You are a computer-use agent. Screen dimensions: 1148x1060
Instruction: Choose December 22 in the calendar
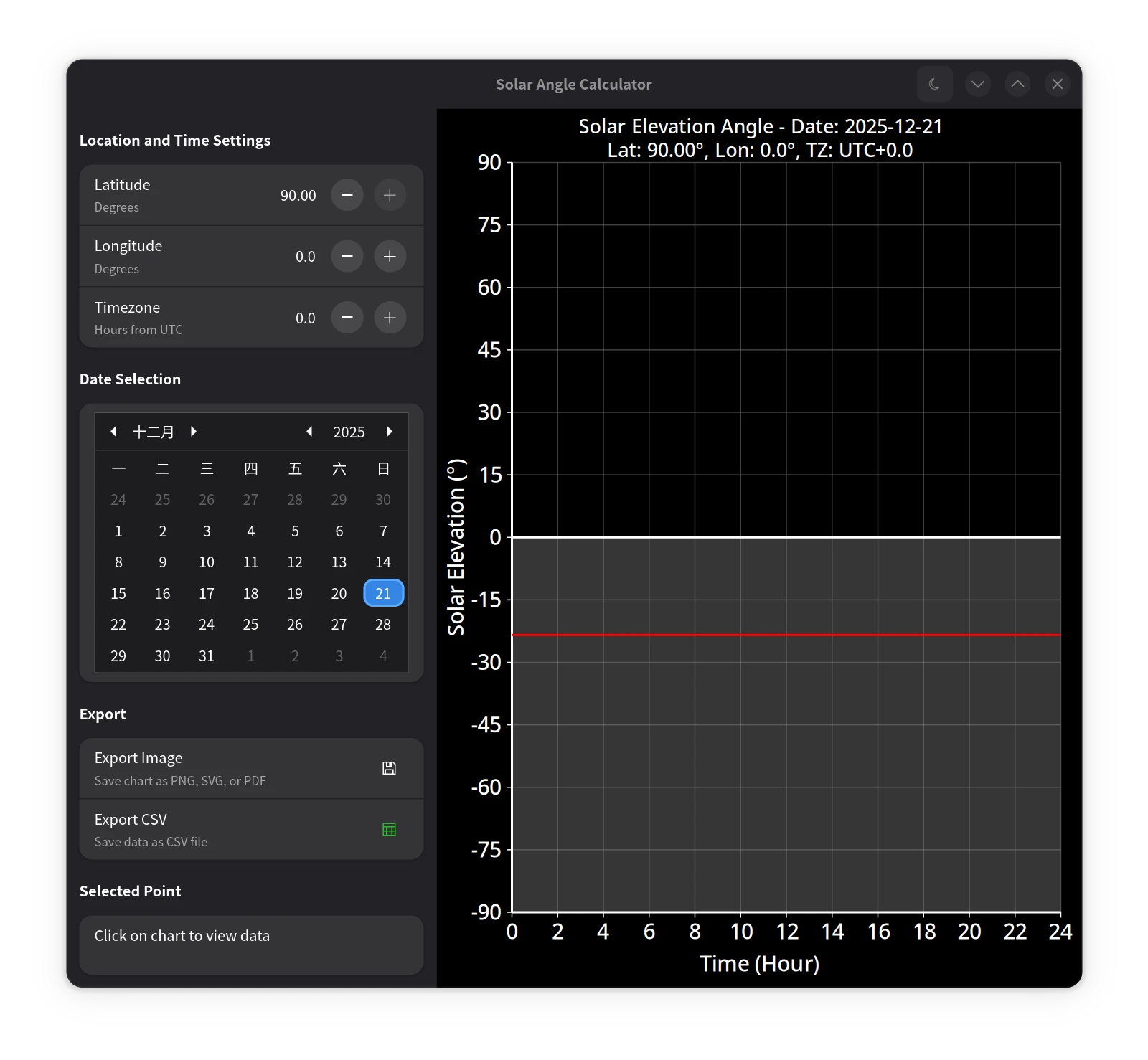click(x=118, y=625)
